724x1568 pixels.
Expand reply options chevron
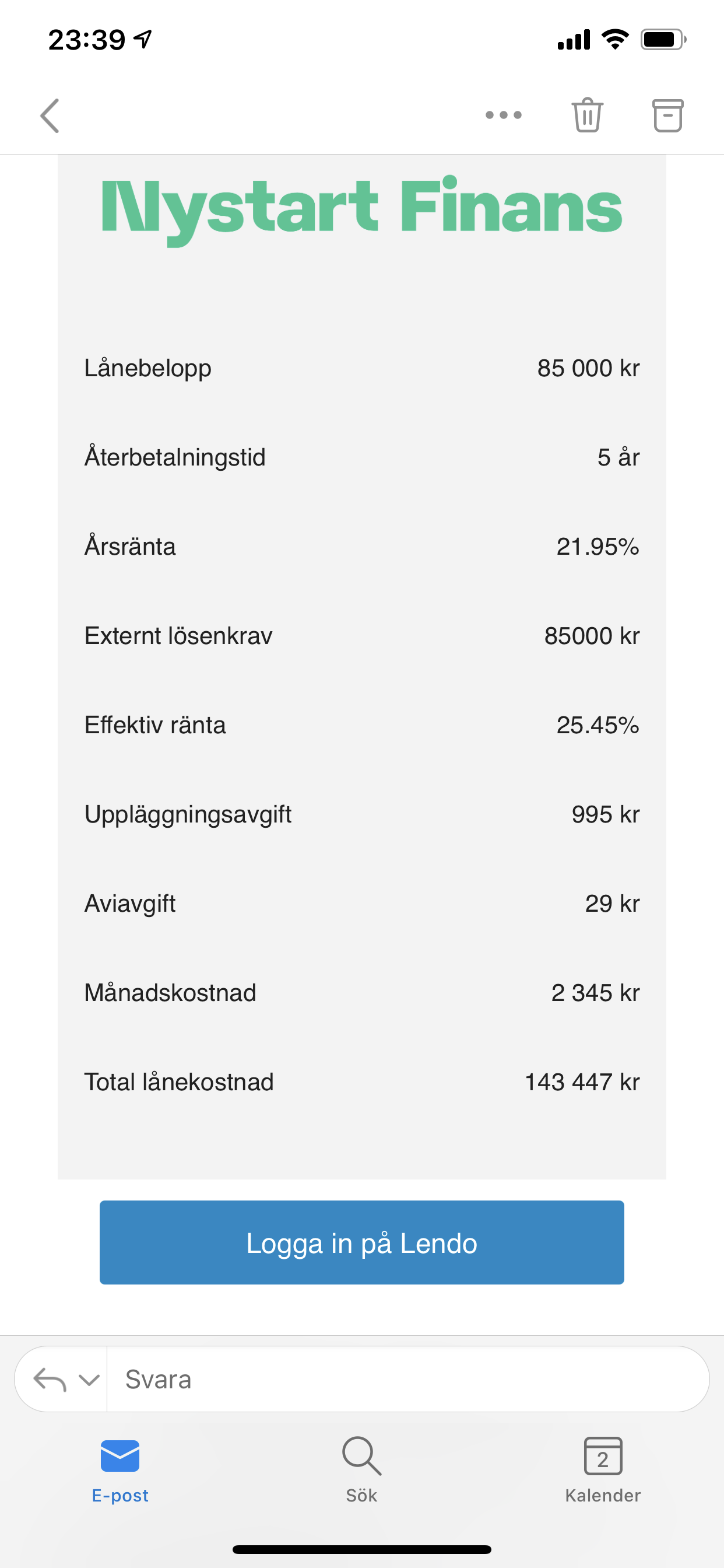(x=89, y=1380)
